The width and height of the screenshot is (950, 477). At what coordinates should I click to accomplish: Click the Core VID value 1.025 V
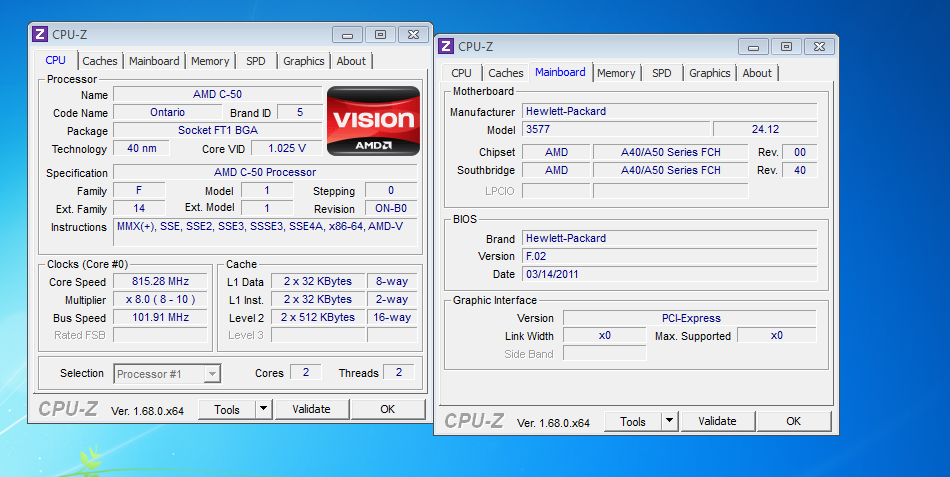(287, 148)
